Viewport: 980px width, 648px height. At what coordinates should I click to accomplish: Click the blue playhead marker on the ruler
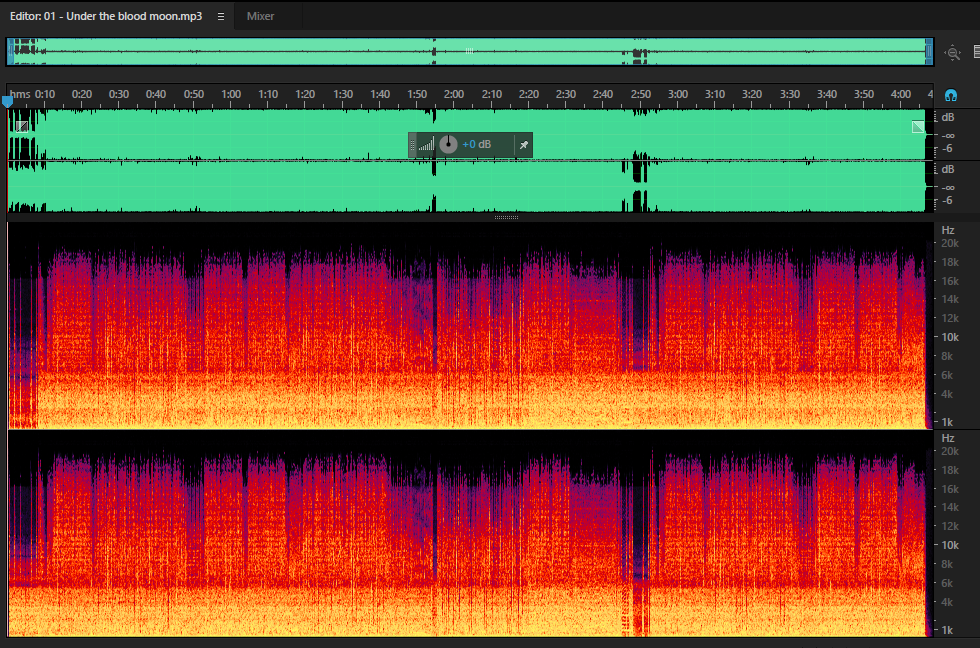tap(8, 101)
